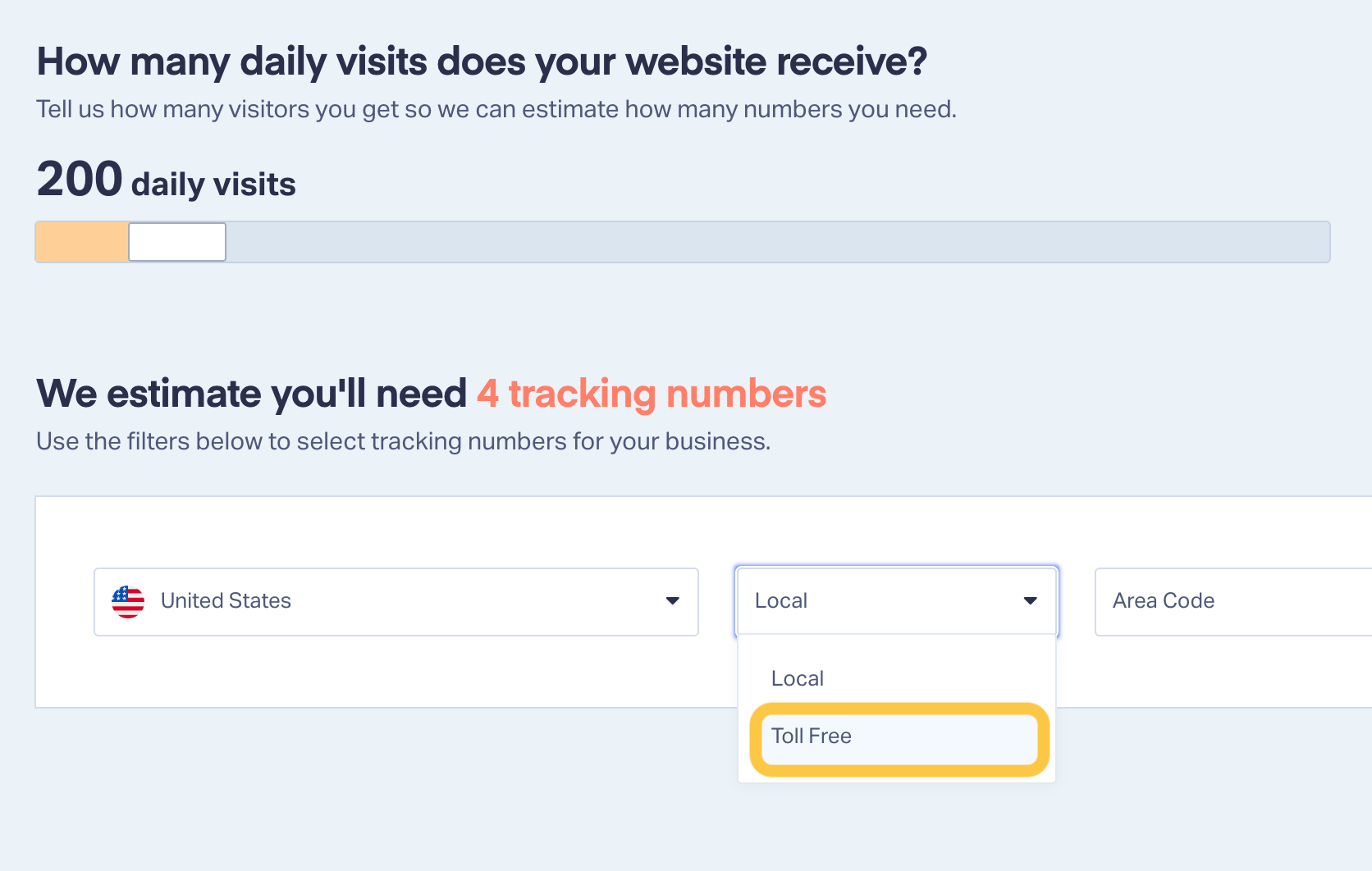Click the empty gray slider track
This screenshot has width=1372, height=871.
click(778, 242)
